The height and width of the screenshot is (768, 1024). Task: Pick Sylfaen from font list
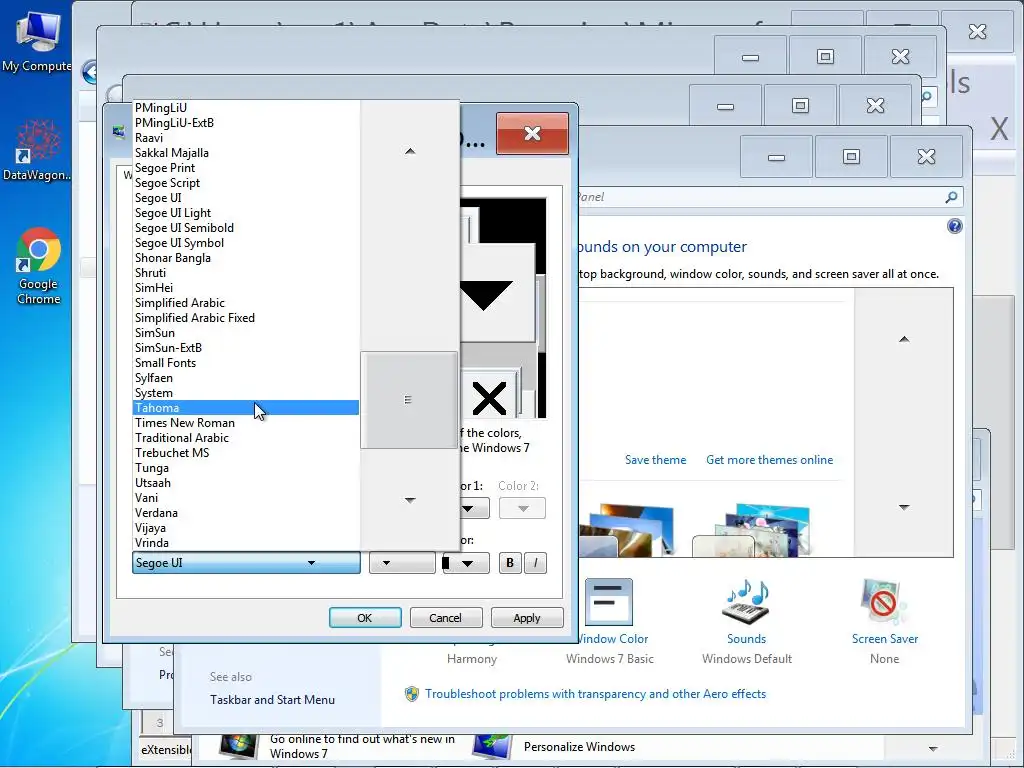246,377
